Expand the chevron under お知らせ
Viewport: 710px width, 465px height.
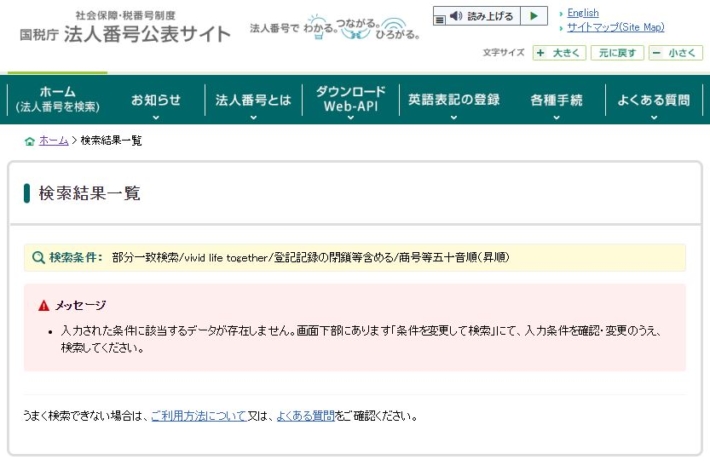(156, 117)
